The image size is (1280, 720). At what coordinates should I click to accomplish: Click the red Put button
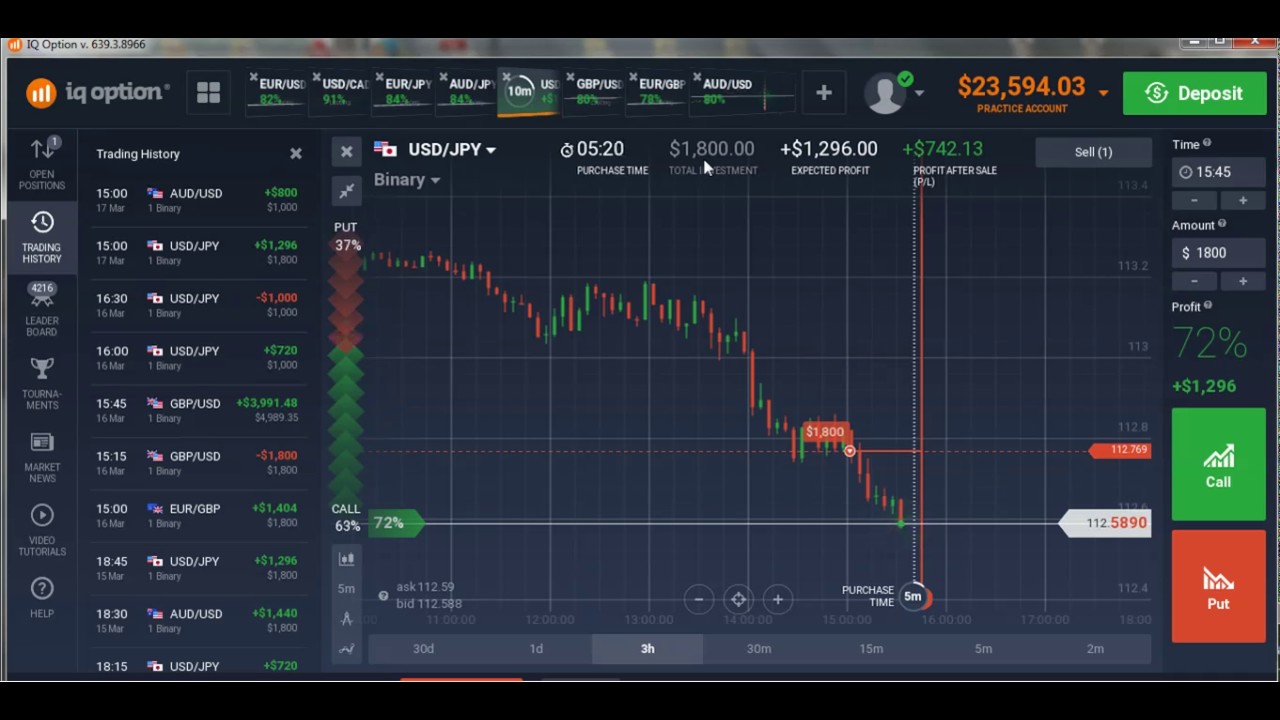(x=1218, y=586)
